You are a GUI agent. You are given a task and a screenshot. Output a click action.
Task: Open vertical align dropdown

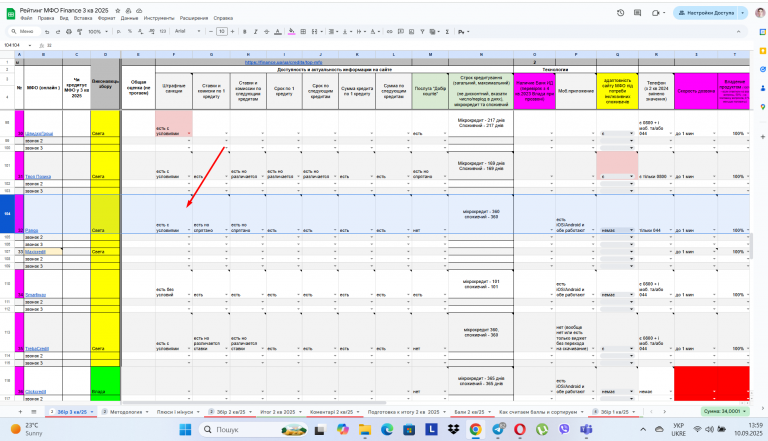(x=346, y=31)
